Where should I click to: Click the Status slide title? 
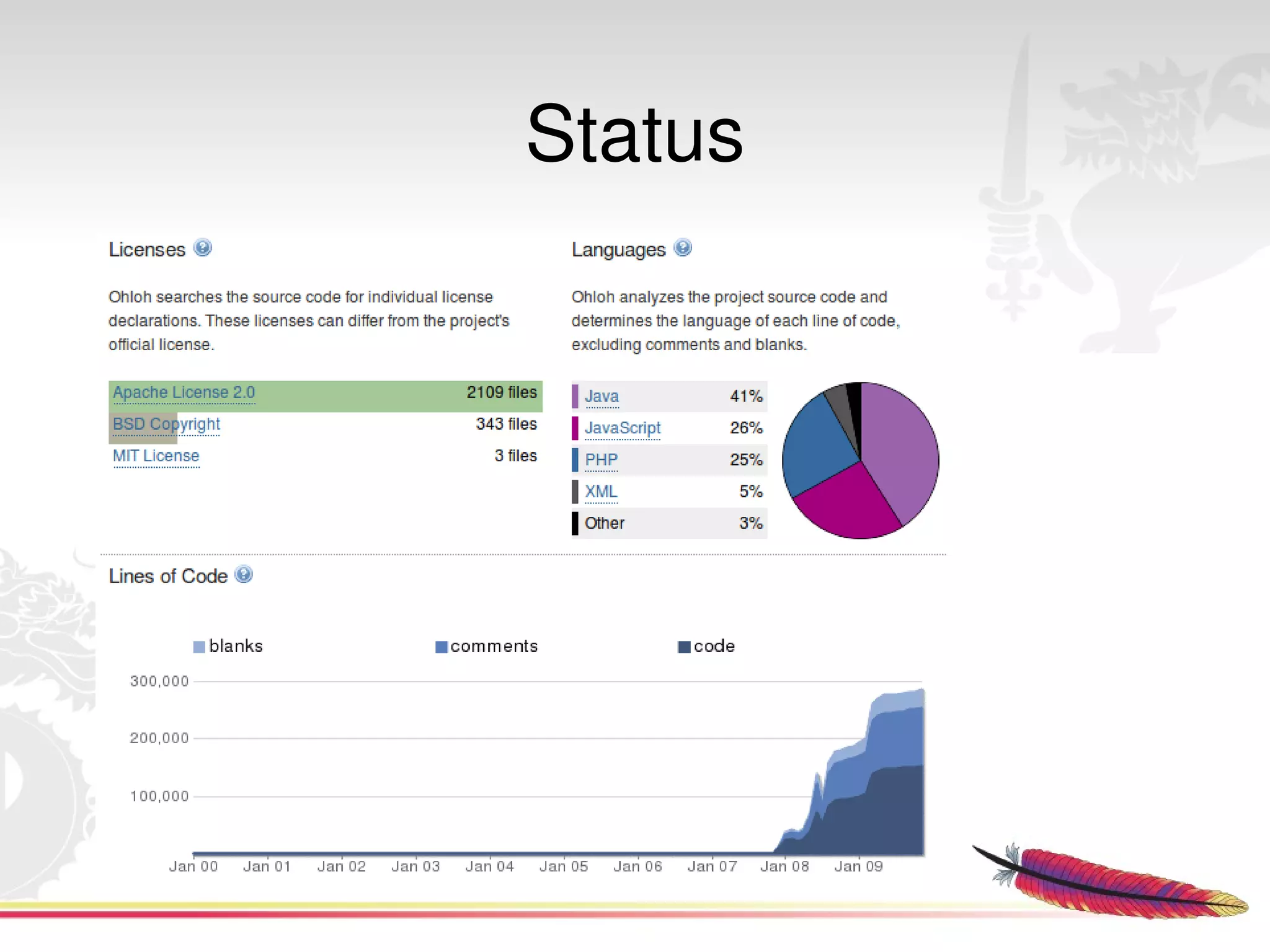634,134
